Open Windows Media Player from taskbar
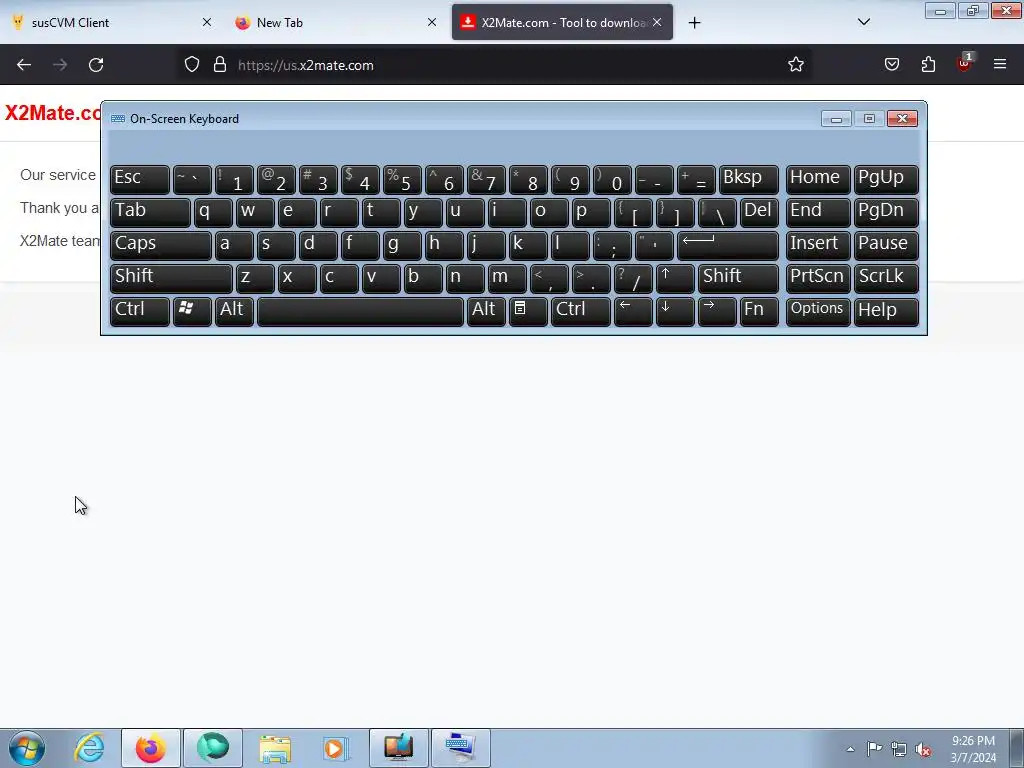The height and width of the screenshot is (768, 1024). pyautogui.click(x=336, y=748)
